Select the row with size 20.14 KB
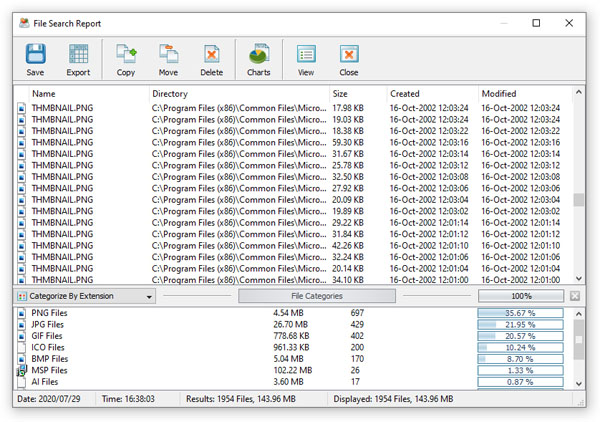 [294, 269]
